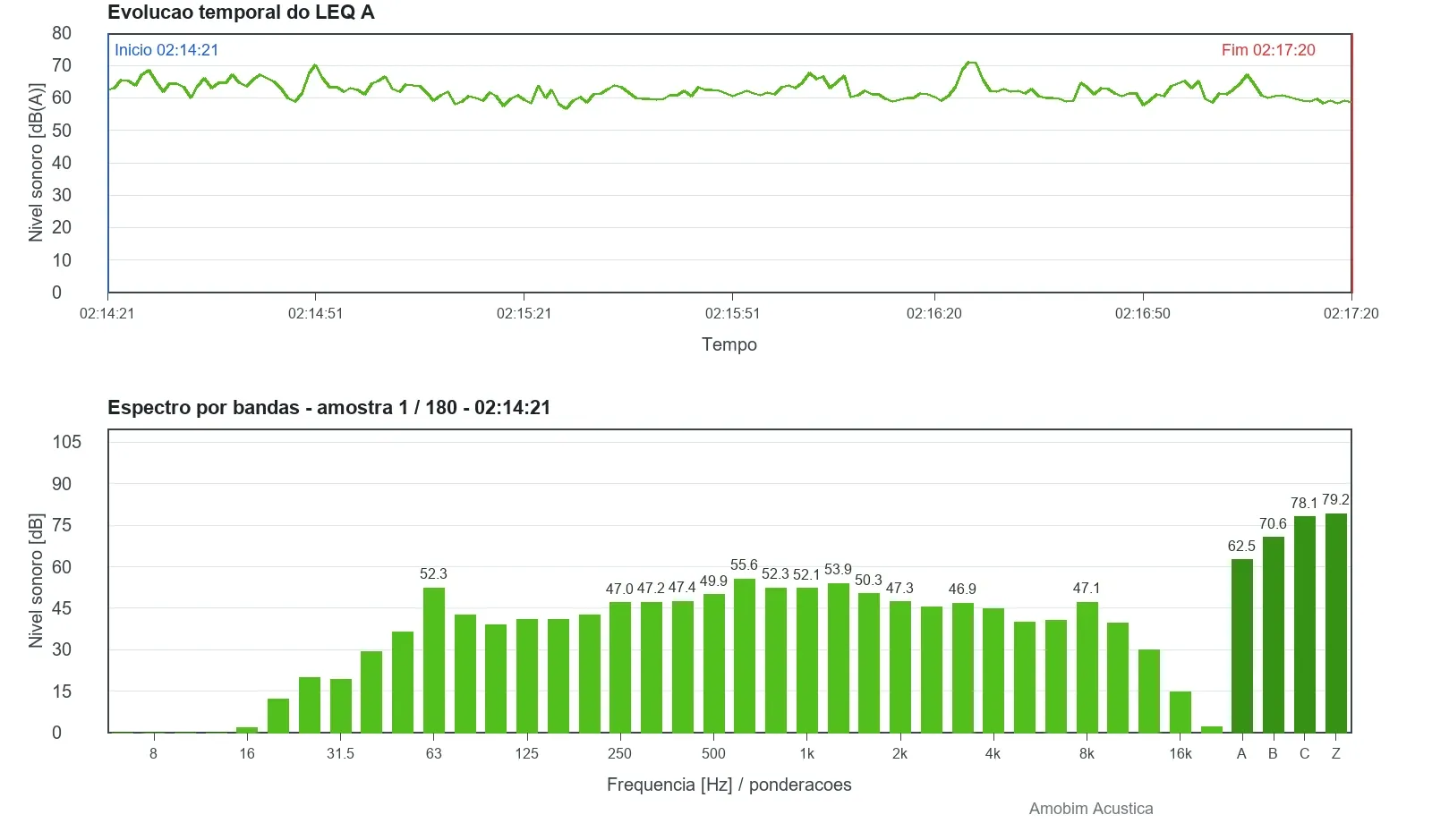Click the 1k Hz bar labeled 52.1
This screenshot has height=840, width=1432.
click(x=807, y=660)
